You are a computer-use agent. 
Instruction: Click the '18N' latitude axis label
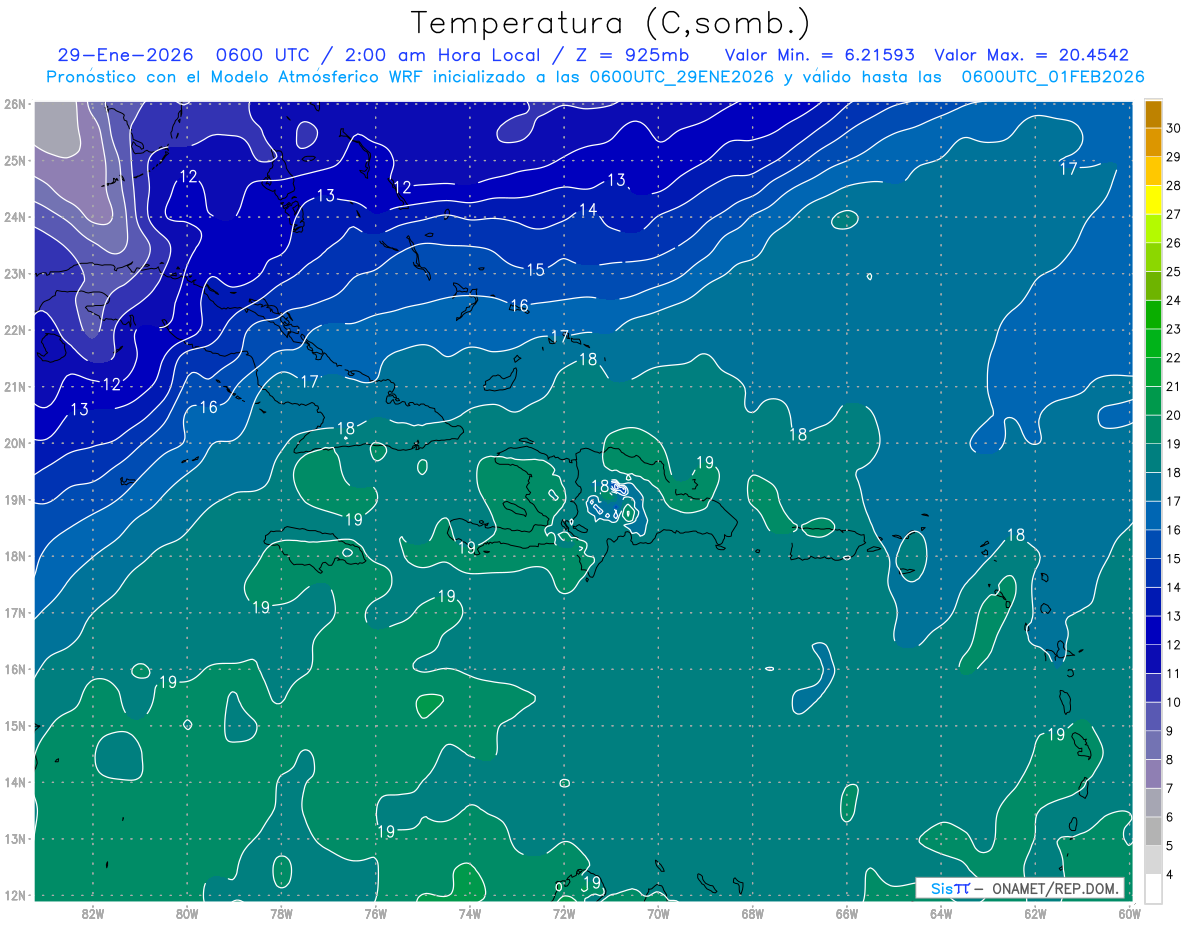point(14,556)
